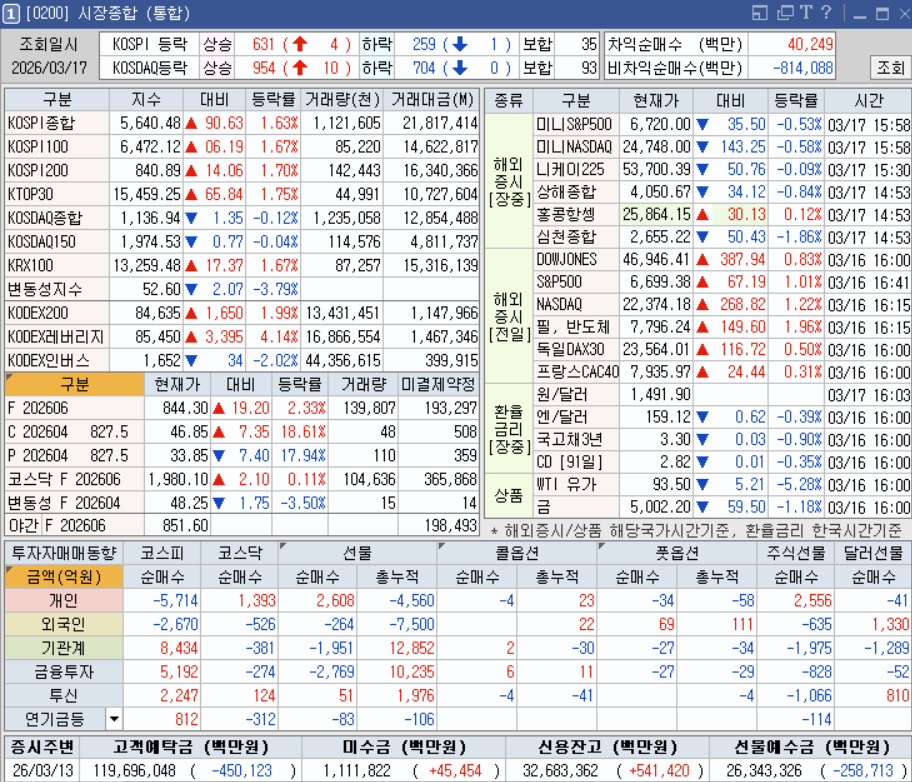
Task: Click the orange 금액(억원) unit header
Action: [64, 577]
